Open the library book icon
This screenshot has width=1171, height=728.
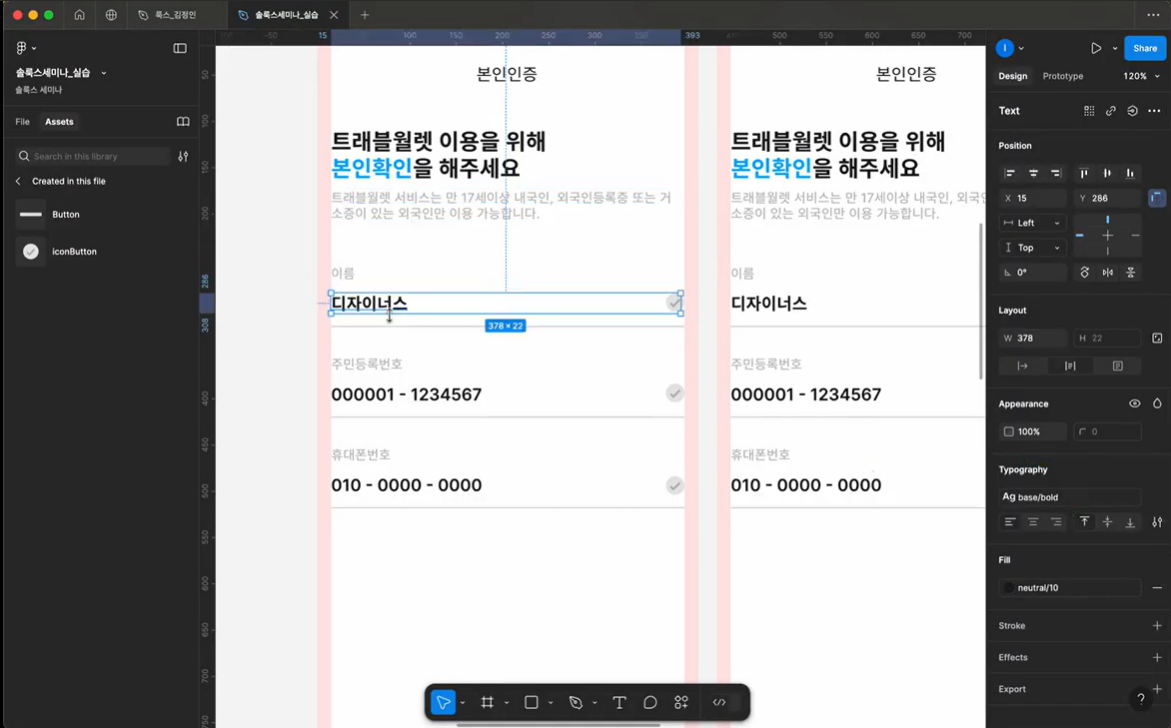(x=183, y=122)
